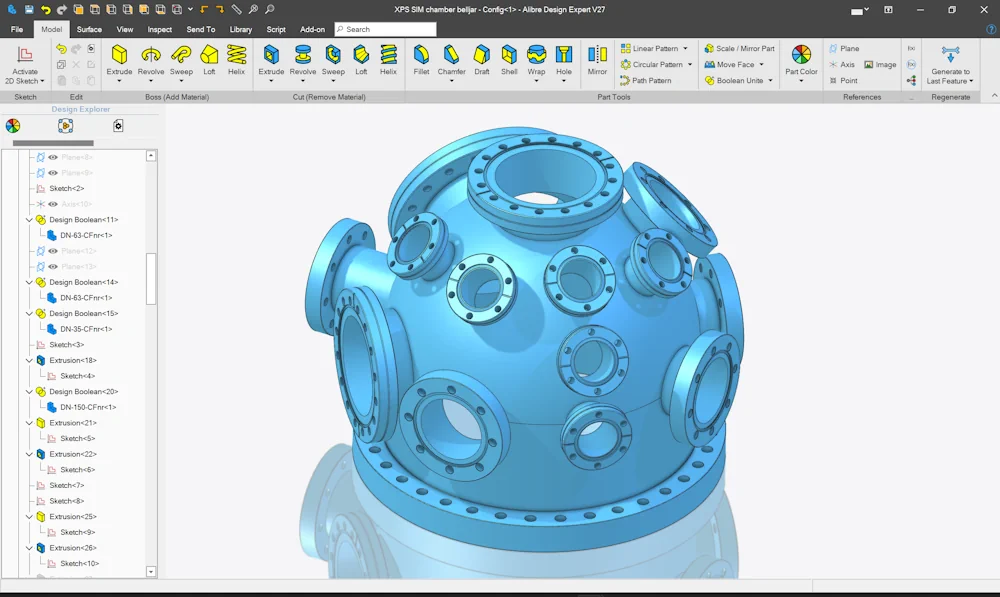Image resolution: width=1000 pixels, height=597 pixels.
Task: Click the Boss Sweep yellow icon
Action: tap(181, 55)
